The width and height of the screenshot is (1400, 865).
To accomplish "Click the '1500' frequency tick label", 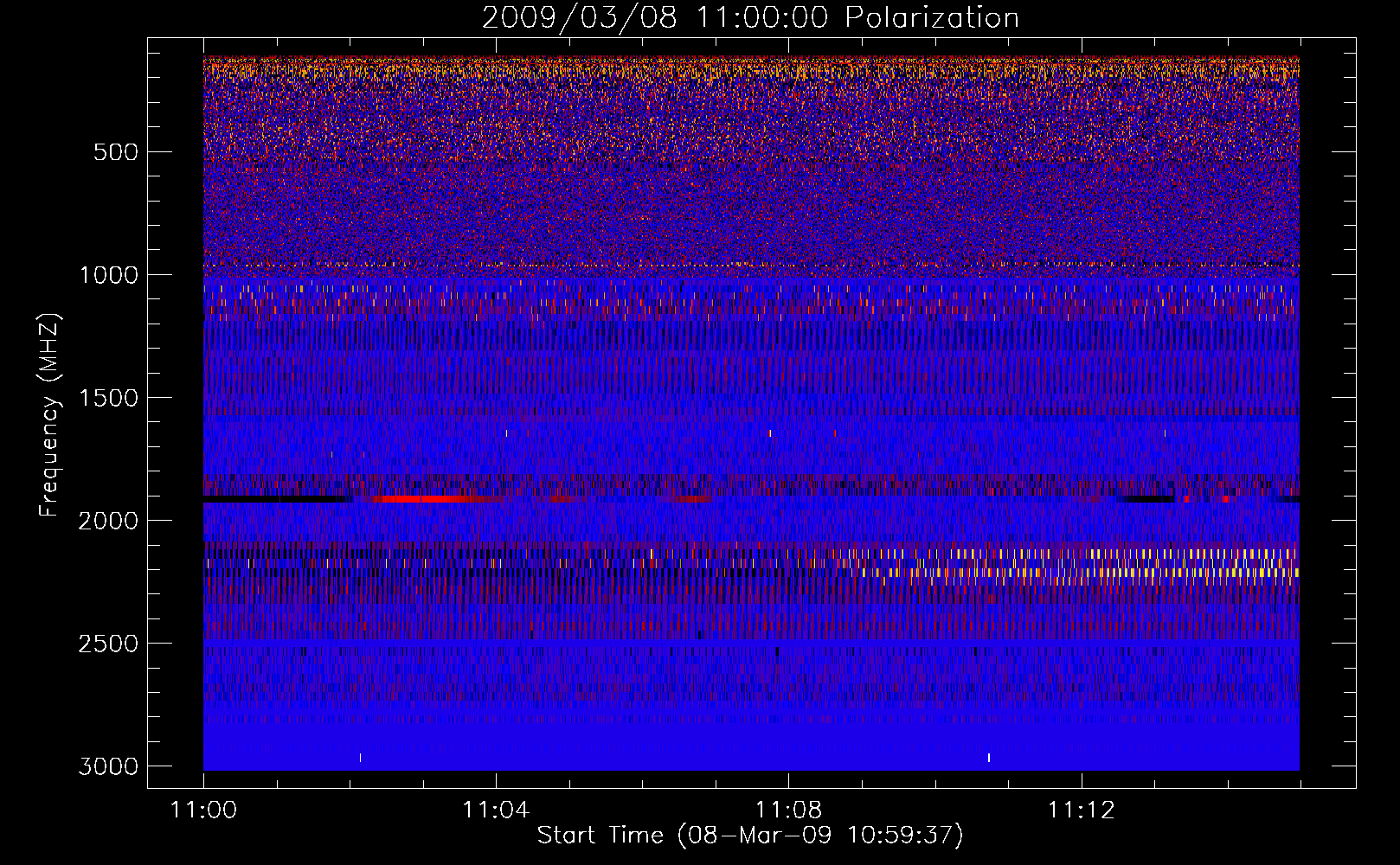I will click(x=108, y=398).
